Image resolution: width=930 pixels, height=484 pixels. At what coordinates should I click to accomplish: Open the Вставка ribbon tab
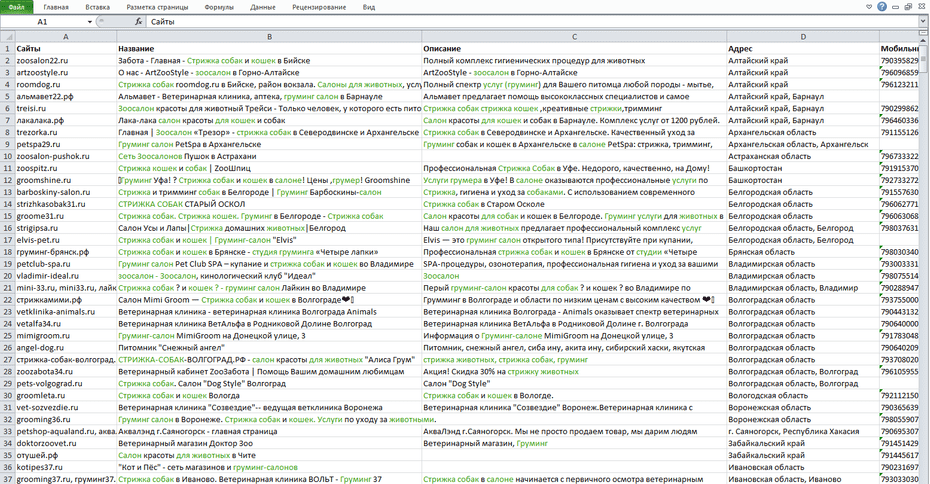point(97,7)
